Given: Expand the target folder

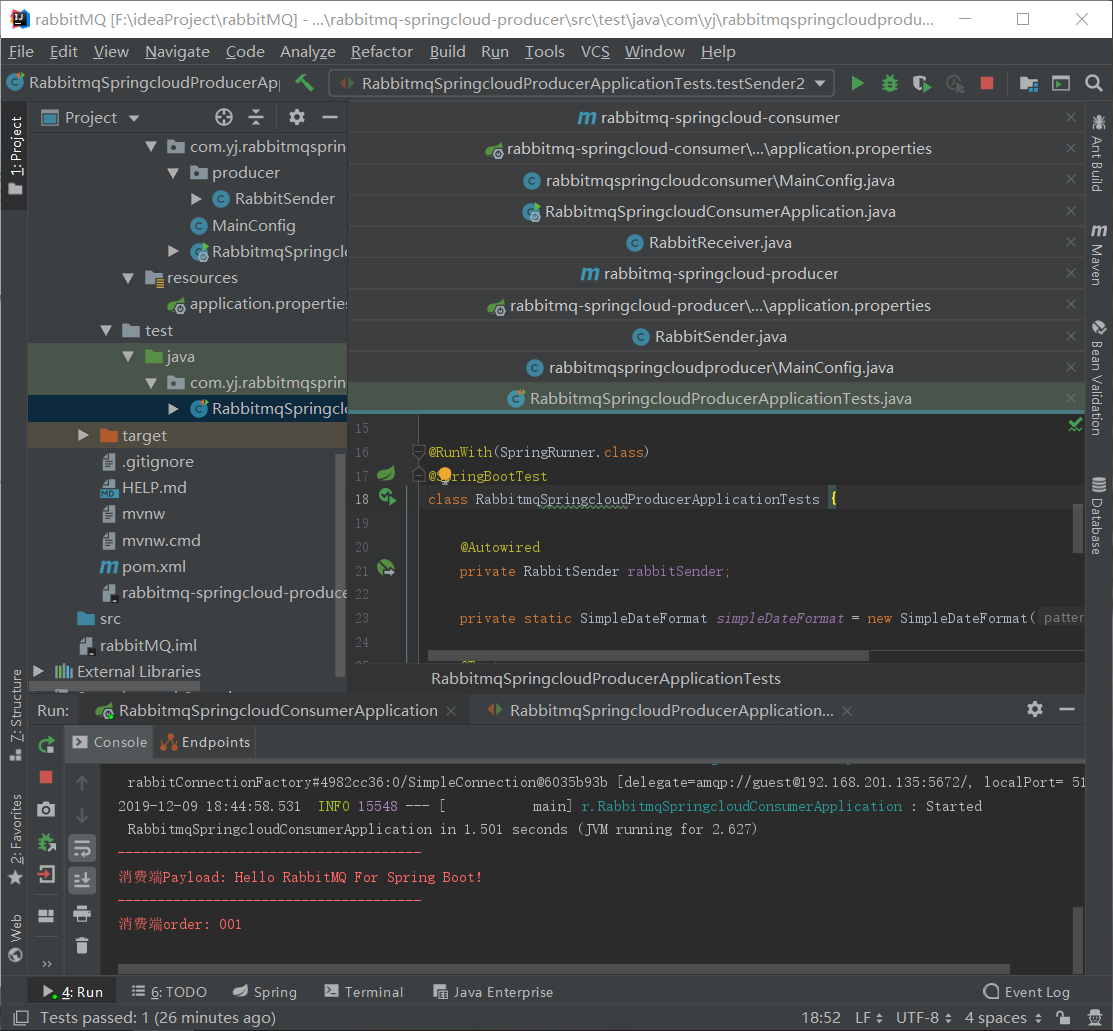Looking at the screenshot, I should 83,435.
